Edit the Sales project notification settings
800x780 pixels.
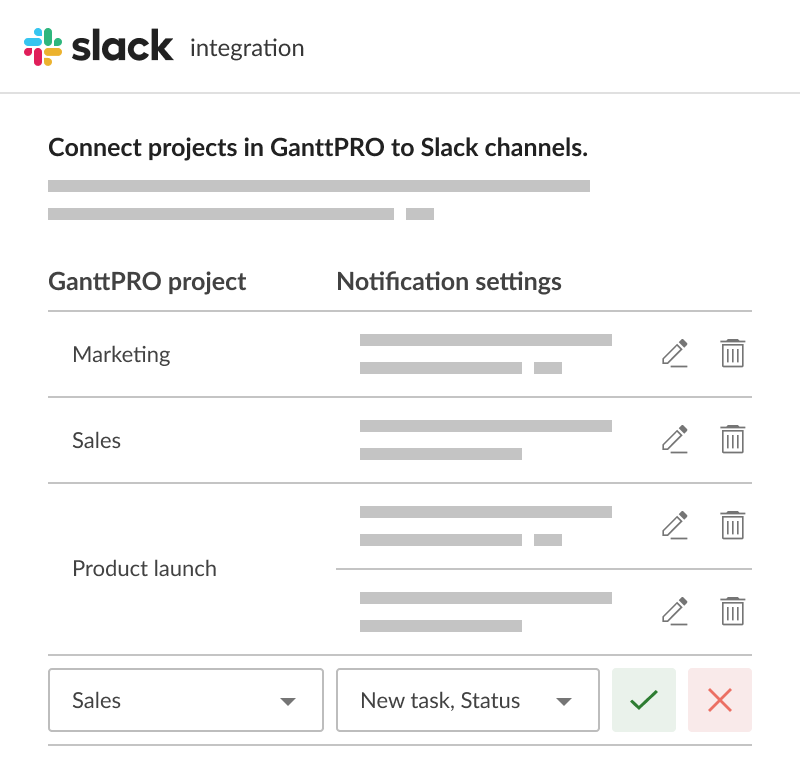[x=675, y=439]
